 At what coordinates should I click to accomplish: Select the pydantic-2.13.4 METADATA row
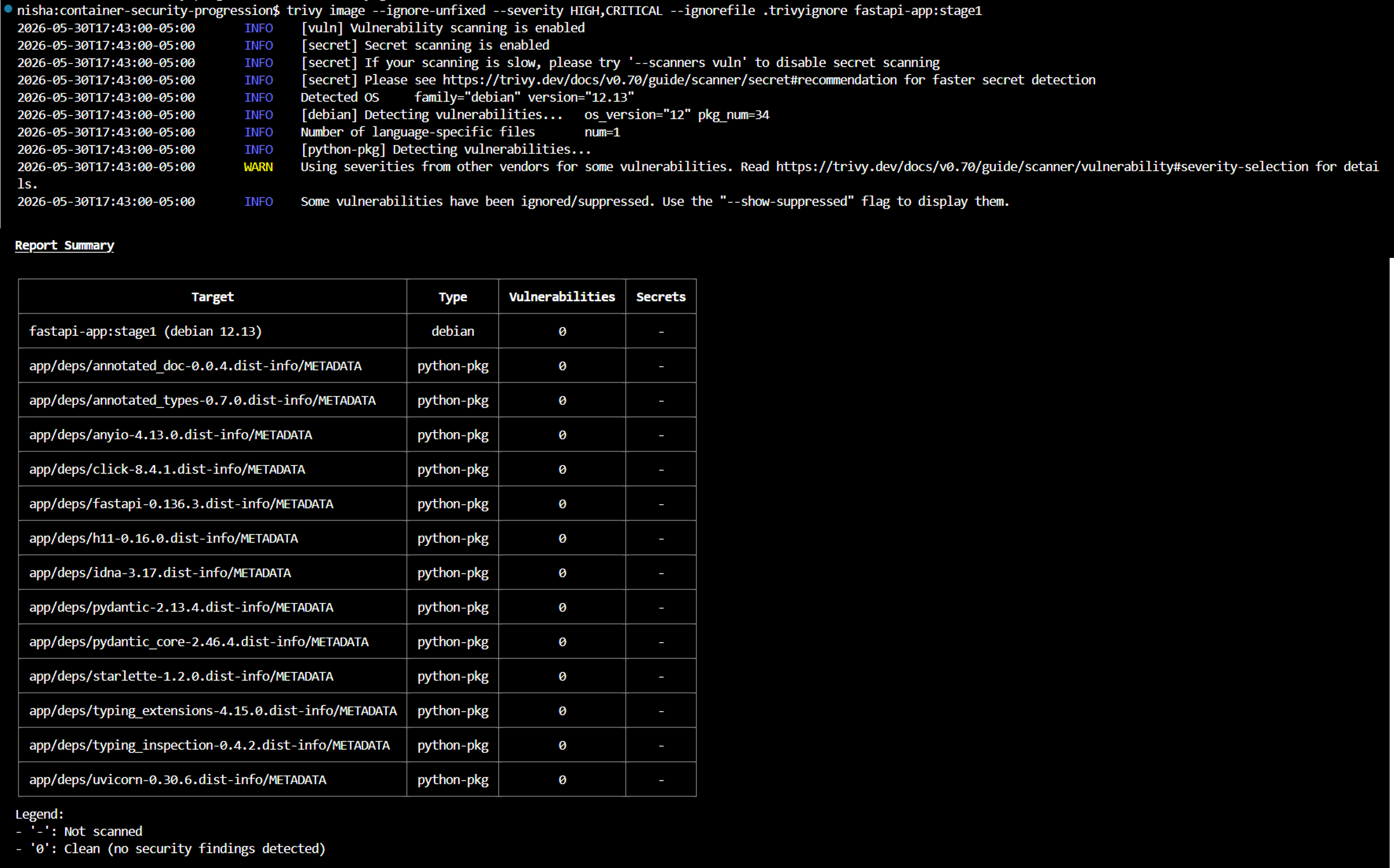point(357,607)
